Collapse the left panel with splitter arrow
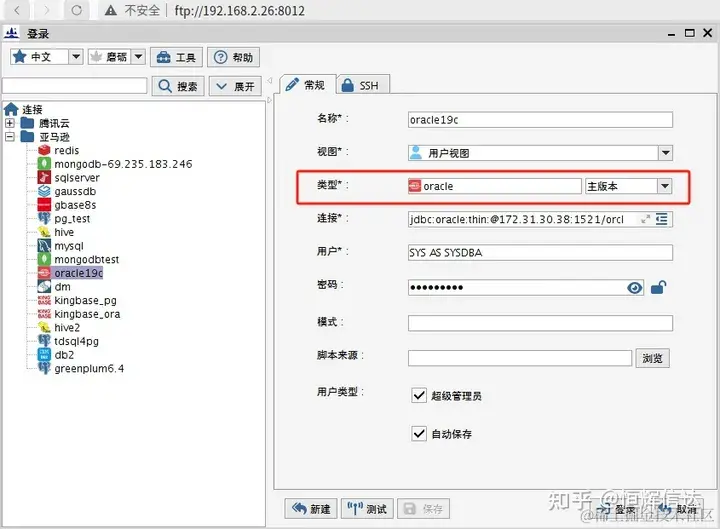The height and width of the screenshot is (529, 720). pos(270,80)
